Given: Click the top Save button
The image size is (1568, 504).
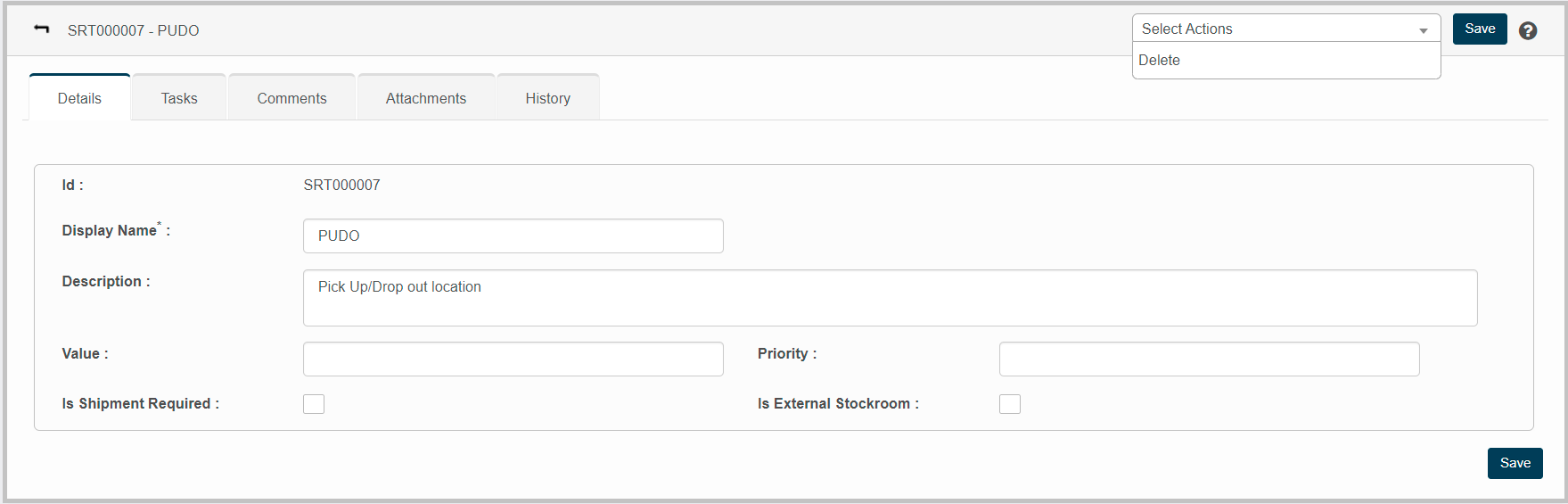Looking at the screenshot, I should [x=1480, y=29].
